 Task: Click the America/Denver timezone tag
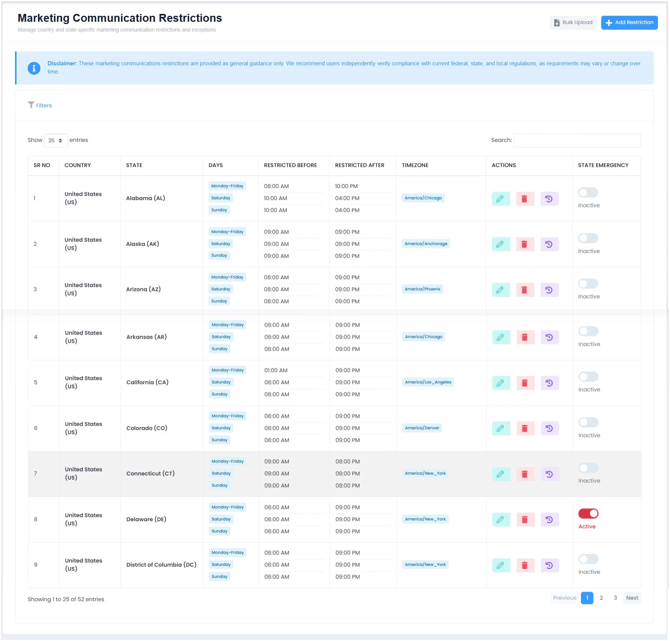coord(422,428)
